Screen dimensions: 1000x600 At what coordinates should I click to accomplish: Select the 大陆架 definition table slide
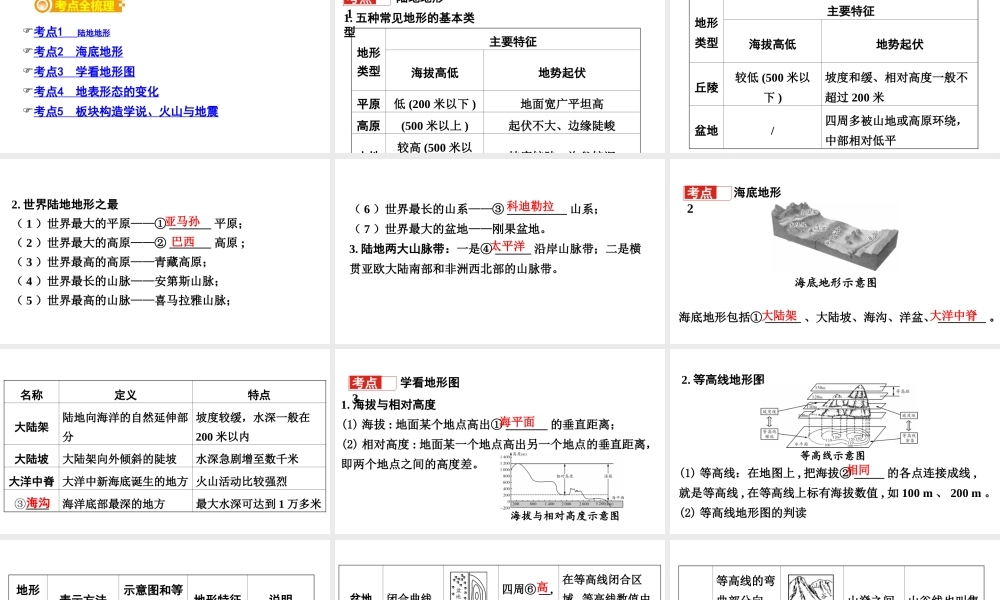click(x=165, y=441)
